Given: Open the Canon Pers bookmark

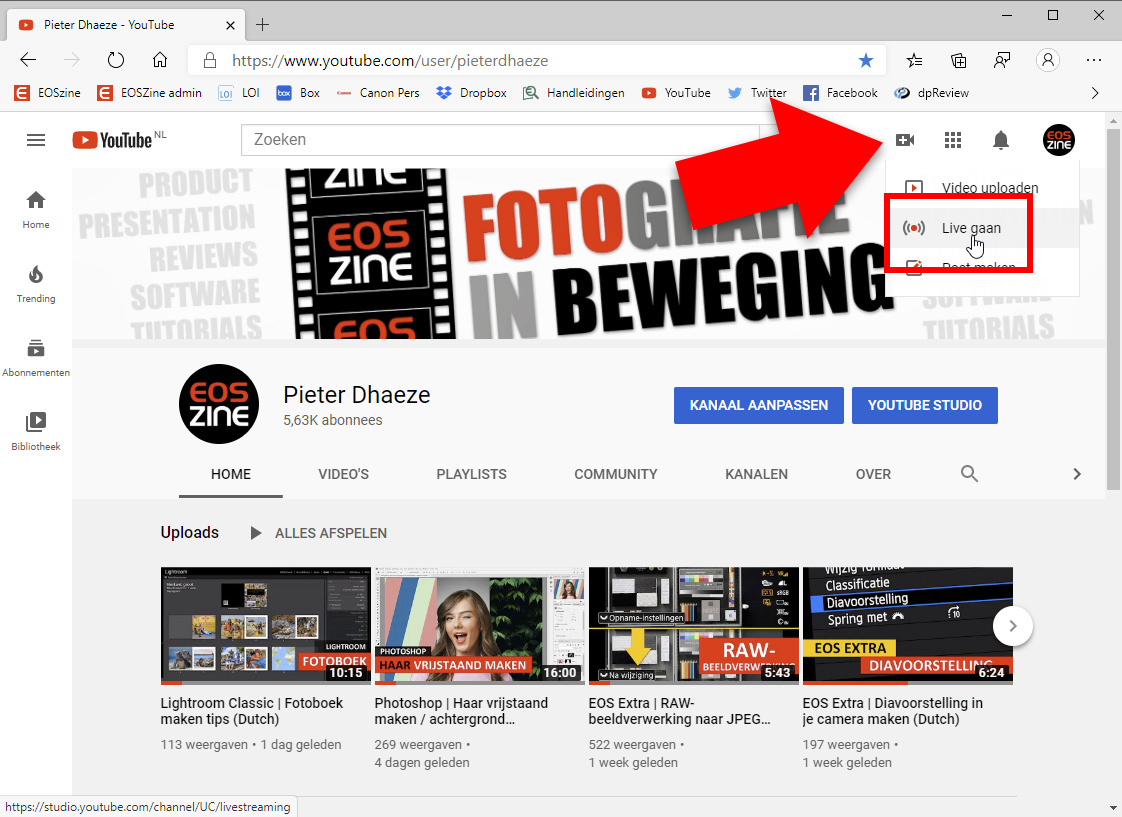Looking at the screenshot, I should pyautogui.click(x=378, y=93).
